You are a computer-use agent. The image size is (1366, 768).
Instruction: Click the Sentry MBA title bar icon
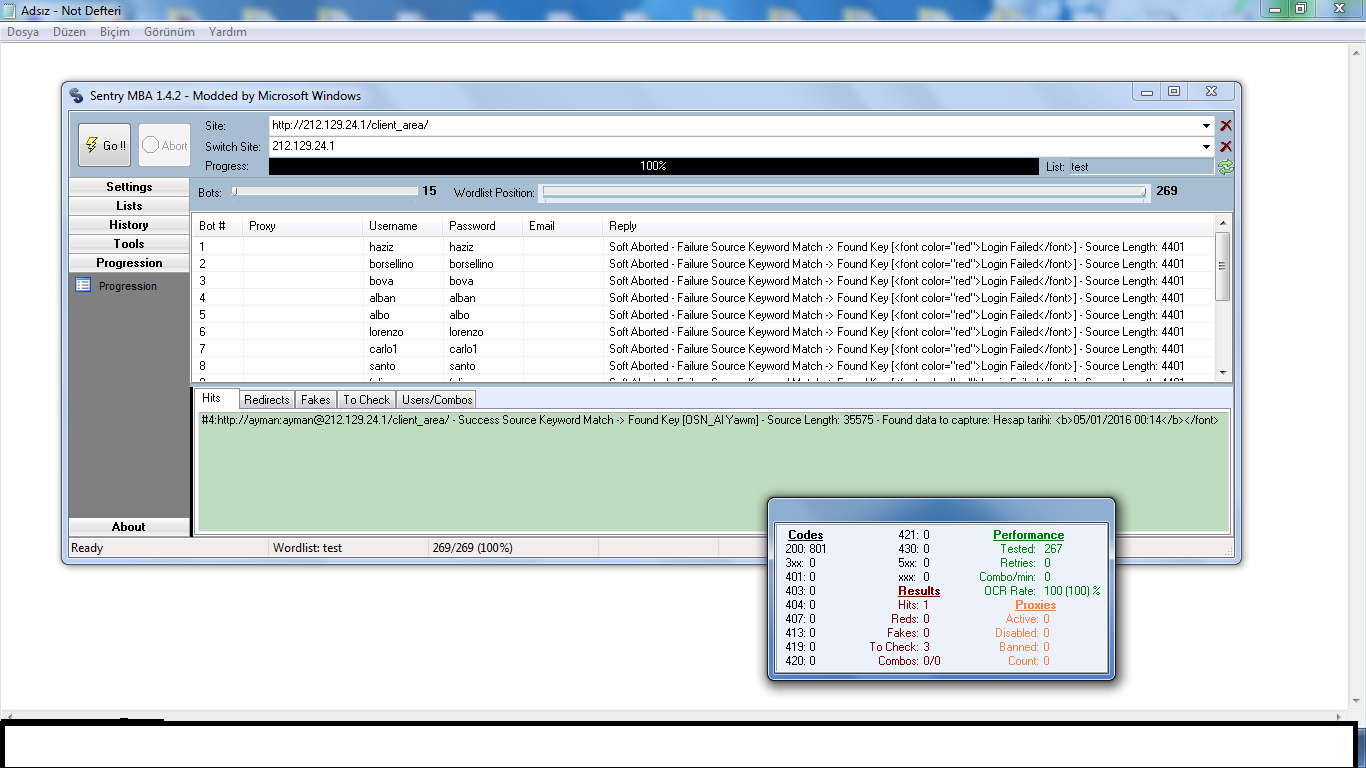[x=77, y=96]
